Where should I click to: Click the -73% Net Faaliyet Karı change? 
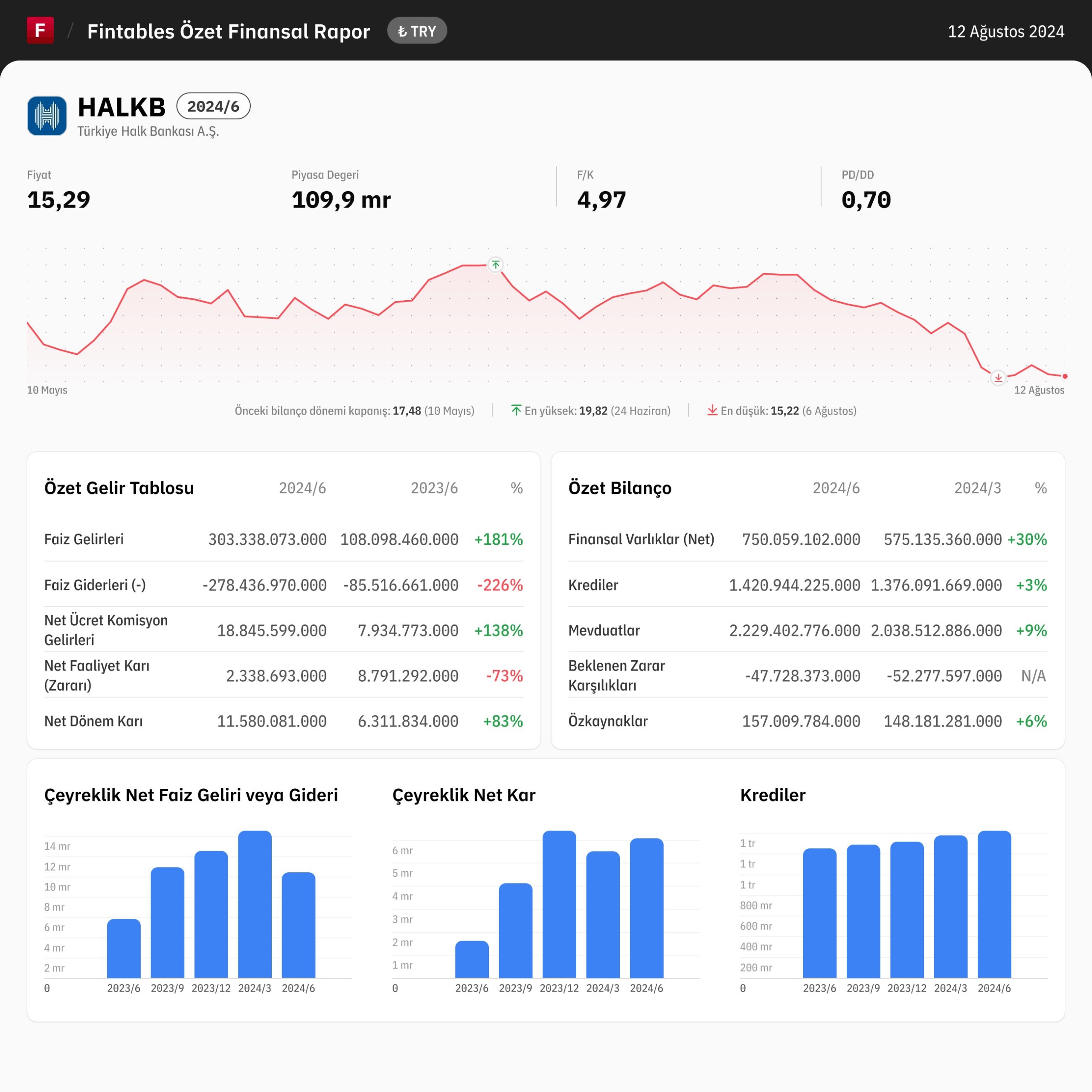504,676
